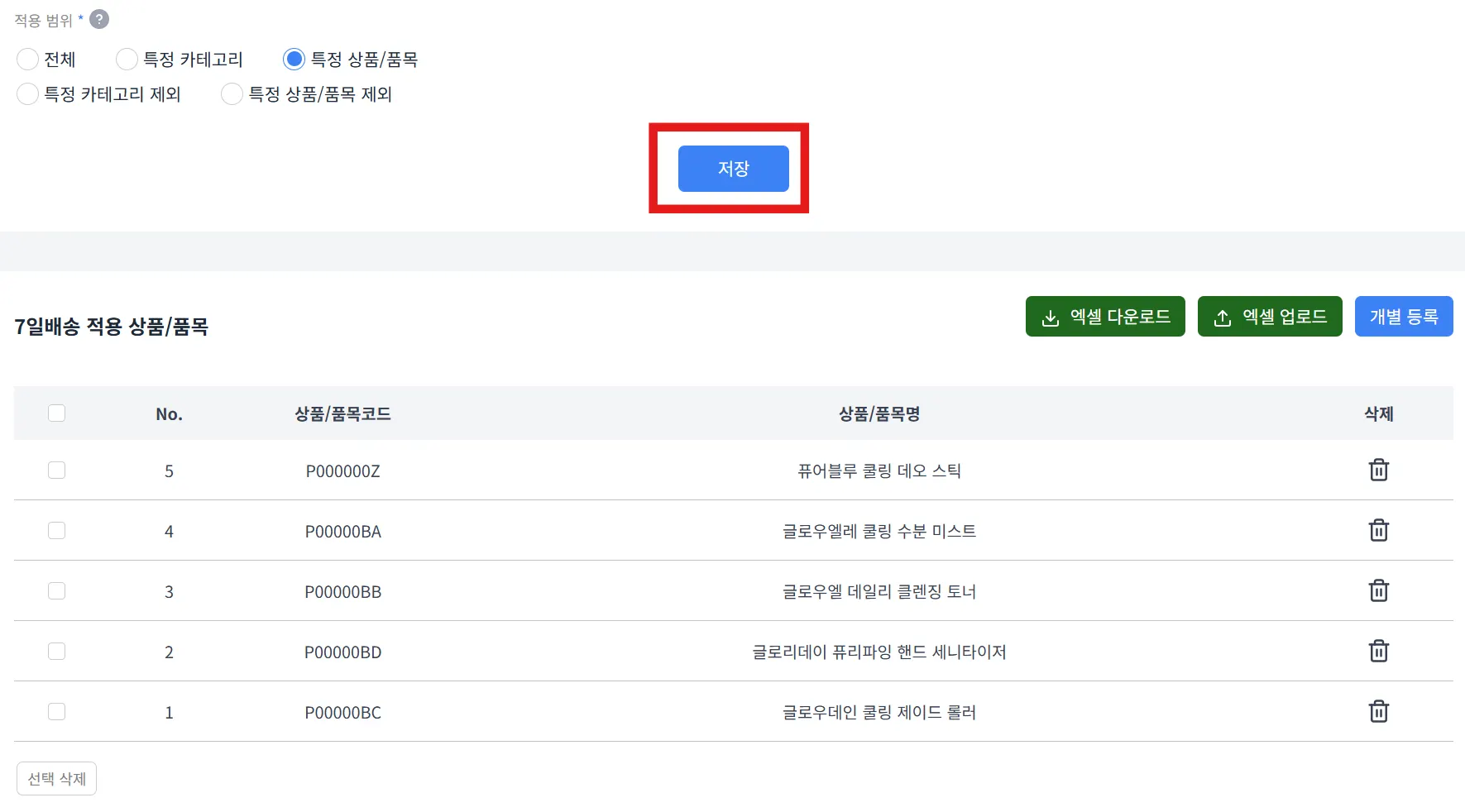This screenshot has height=812, width=1465.
Task: Click the 엑셀 다운로드 button
Action: pyautogui.click(x=1105, y=317)
